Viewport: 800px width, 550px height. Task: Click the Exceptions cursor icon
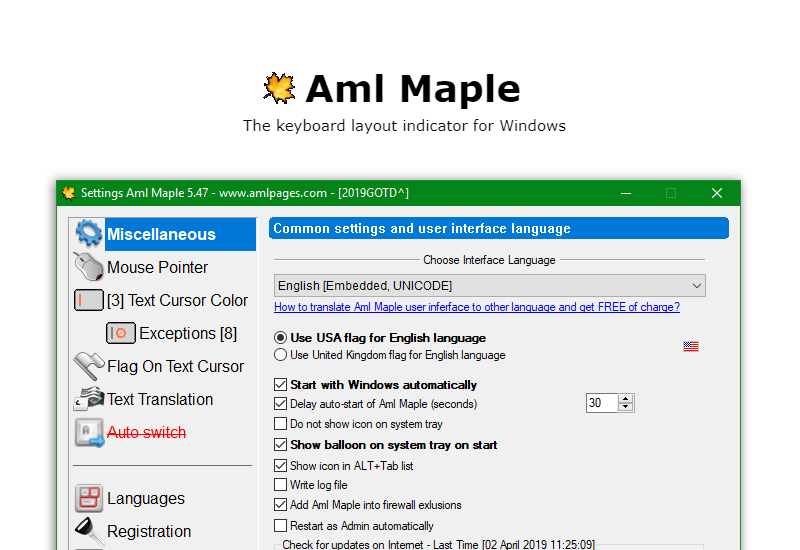[x=120, y=333]
